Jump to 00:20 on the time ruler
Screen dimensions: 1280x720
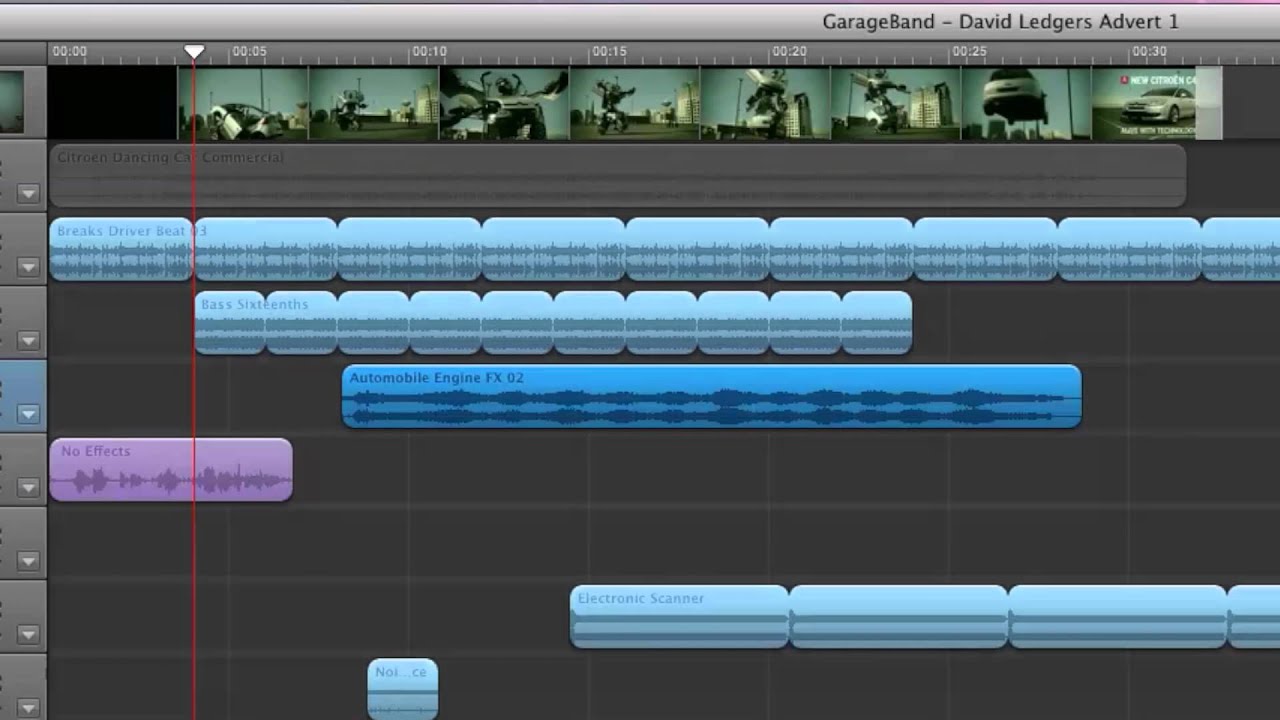pos(789,51)
